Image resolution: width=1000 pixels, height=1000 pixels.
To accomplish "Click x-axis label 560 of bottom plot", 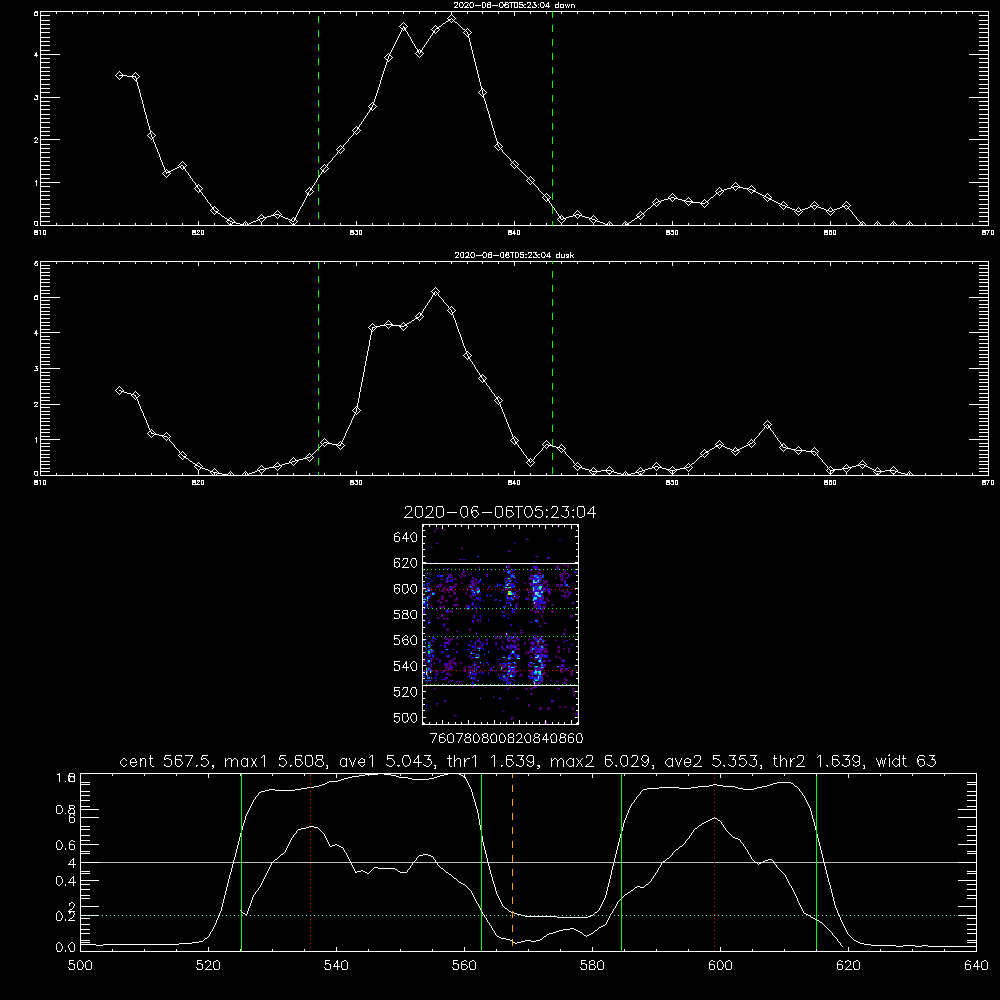I will point(464,966).
